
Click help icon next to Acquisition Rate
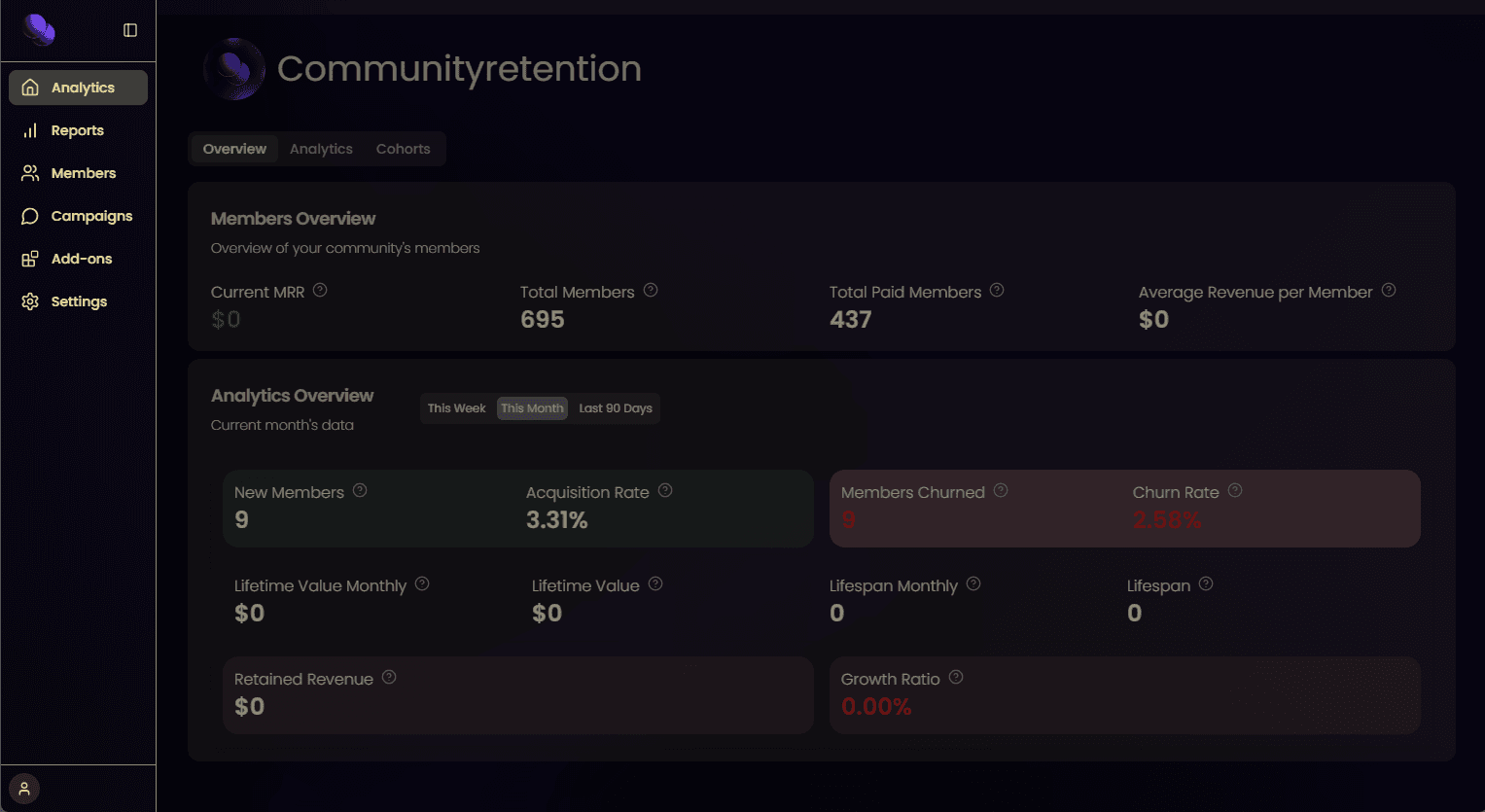(665, 490)
